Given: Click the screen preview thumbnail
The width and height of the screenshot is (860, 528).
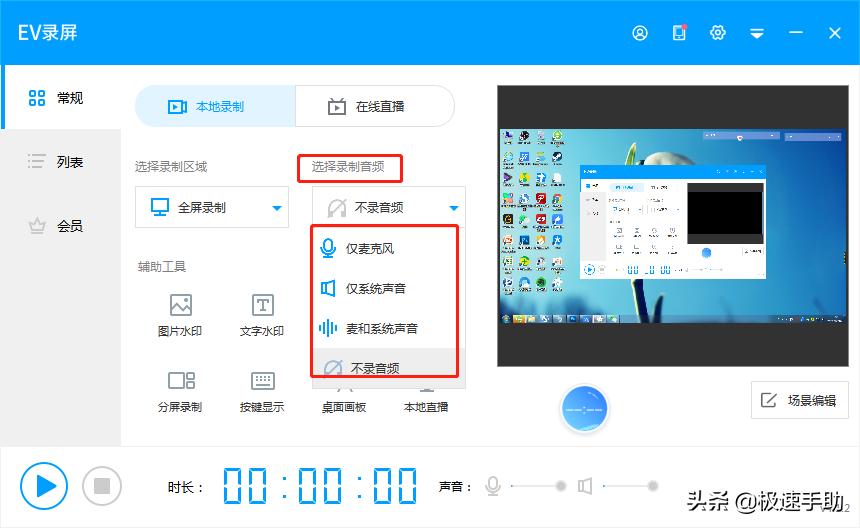Looking at the screenshot, I should tap(672, 226).
